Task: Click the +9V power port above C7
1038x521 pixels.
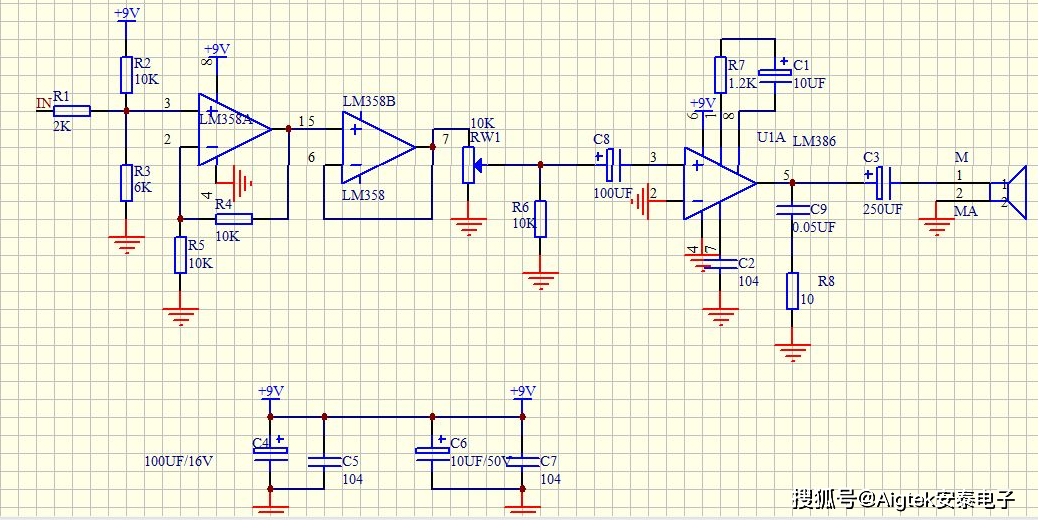Action: pyautogui.click(x=522, y=392)
